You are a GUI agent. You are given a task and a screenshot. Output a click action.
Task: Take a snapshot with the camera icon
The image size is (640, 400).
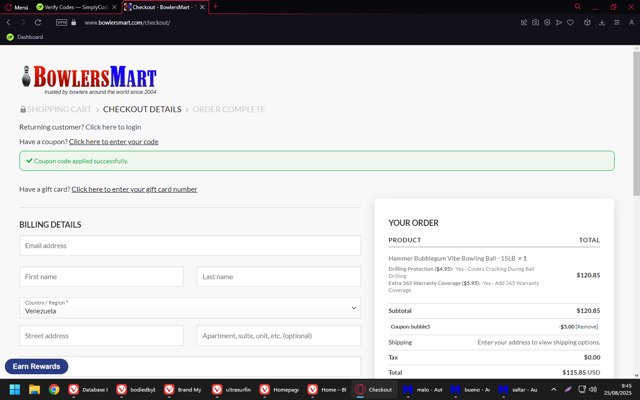[x=535, y=22]
